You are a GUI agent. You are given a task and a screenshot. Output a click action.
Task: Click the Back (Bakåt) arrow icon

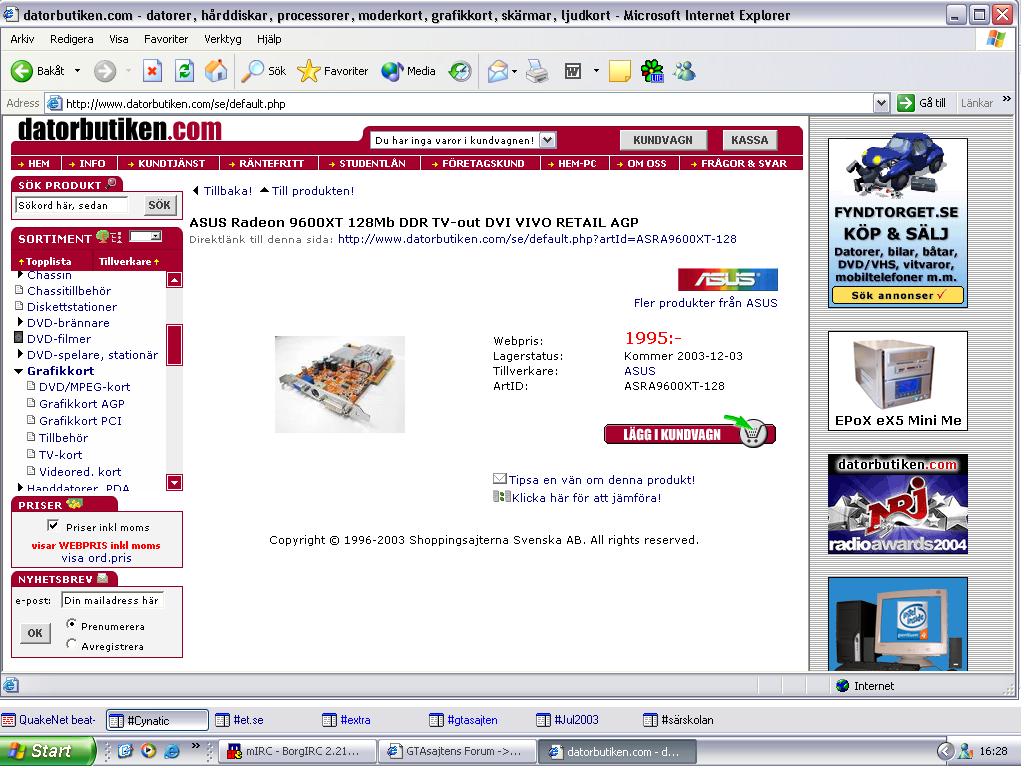pyautogui.click(x=22, y=71)
